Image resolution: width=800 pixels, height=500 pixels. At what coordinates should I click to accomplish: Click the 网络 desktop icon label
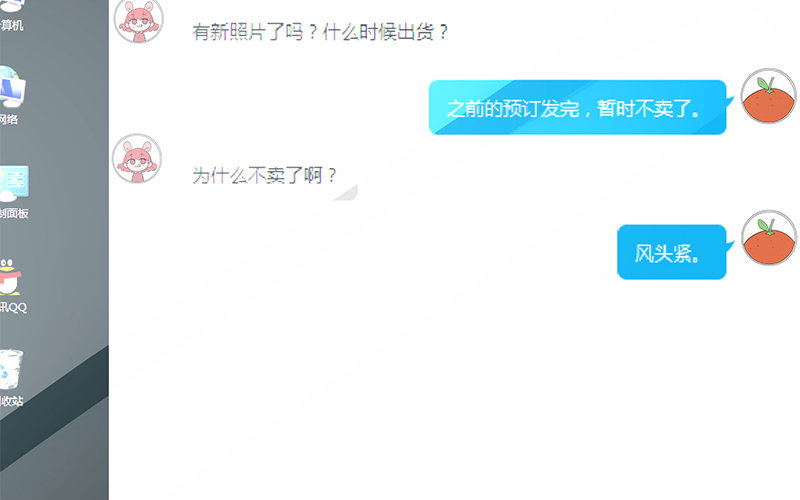tap(9, 119)
